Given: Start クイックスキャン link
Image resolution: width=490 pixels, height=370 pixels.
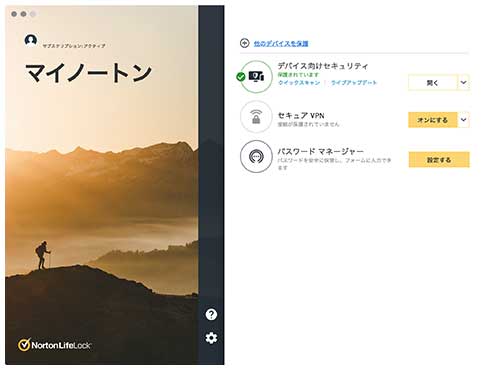Looking at the screenshot, I should pyautogui.click(x=299, y=82).
